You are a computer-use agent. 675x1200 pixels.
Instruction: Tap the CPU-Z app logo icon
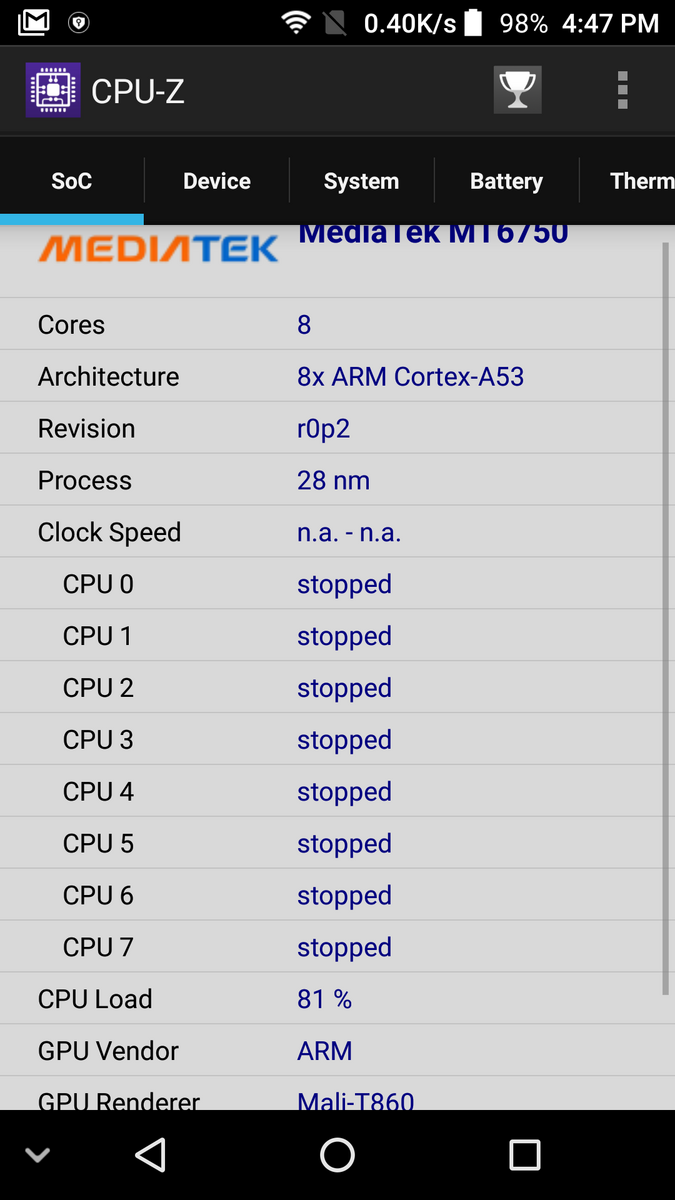pos(52,91)
